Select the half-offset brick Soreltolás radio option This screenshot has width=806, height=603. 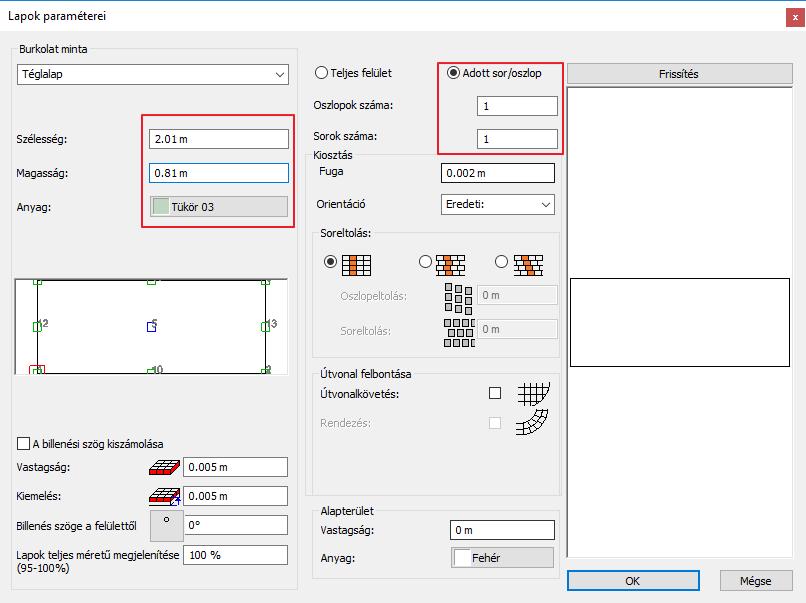[425, 262]
